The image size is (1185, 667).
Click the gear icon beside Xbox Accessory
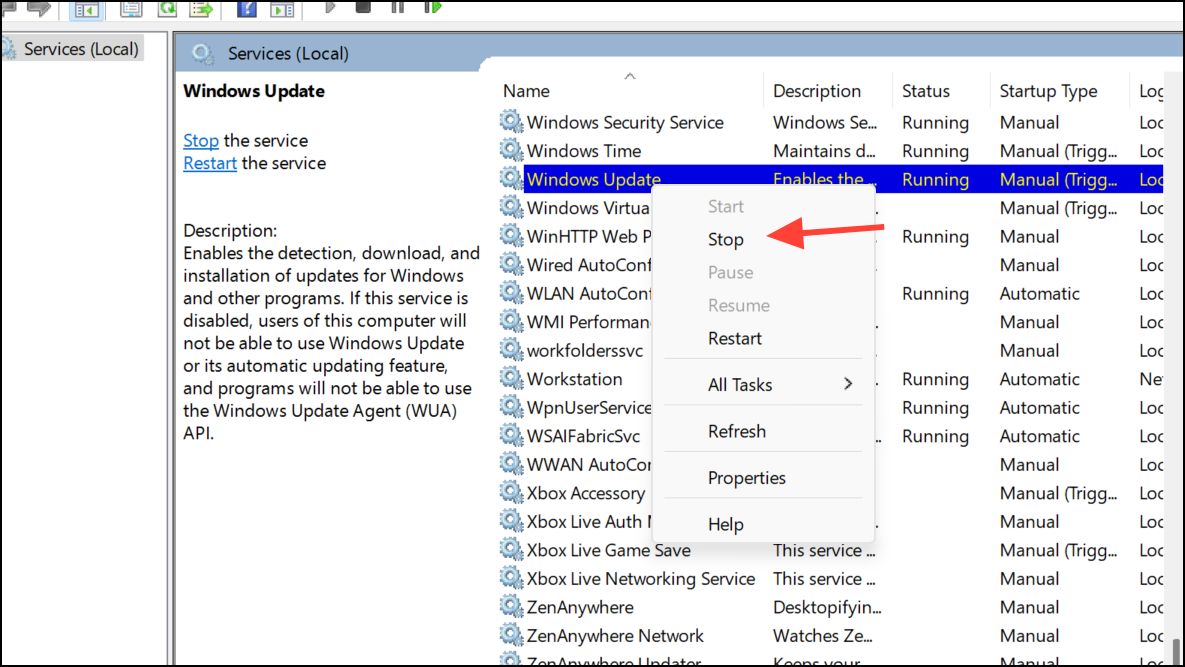[511, 492]
